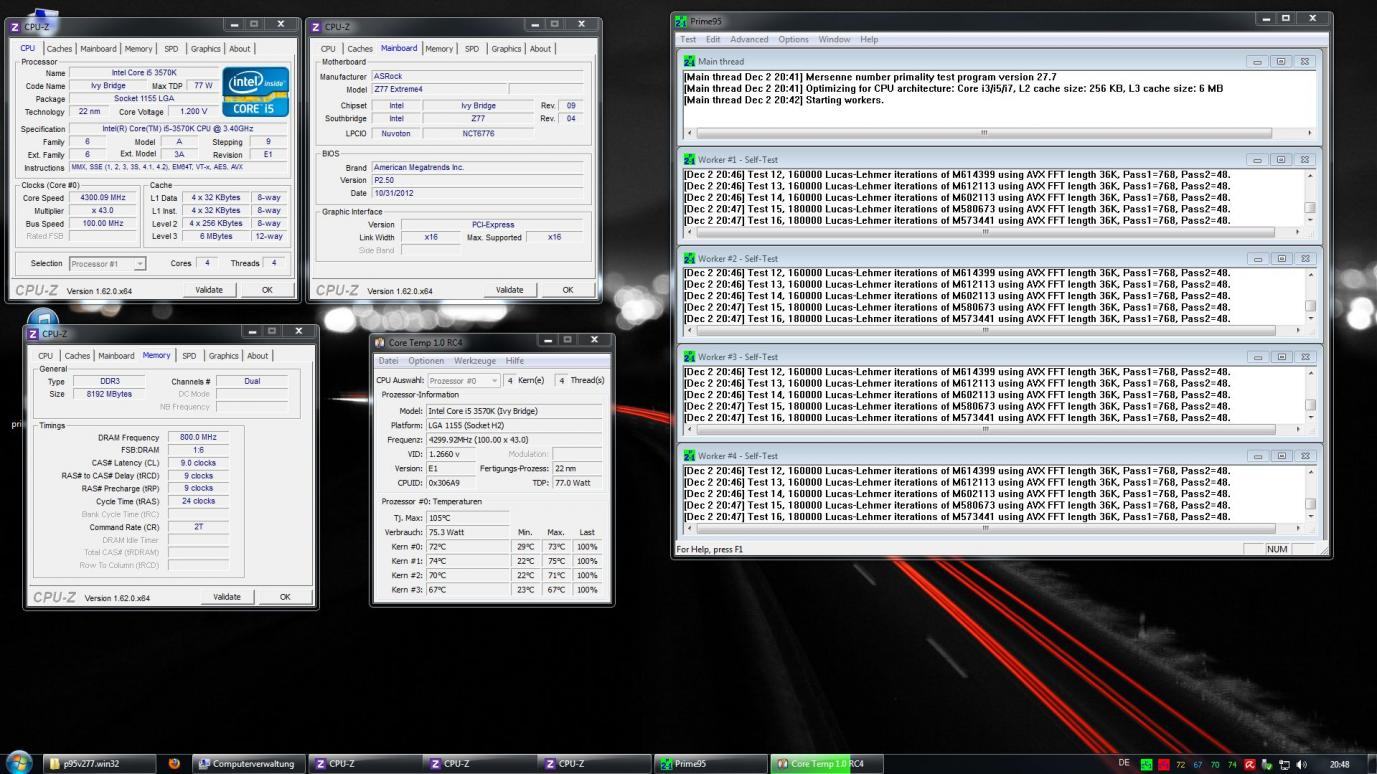The height and width of the screenshot is (774, 1377).
Task: Open the Windows Start menu orb
Action: coord(19,763)
